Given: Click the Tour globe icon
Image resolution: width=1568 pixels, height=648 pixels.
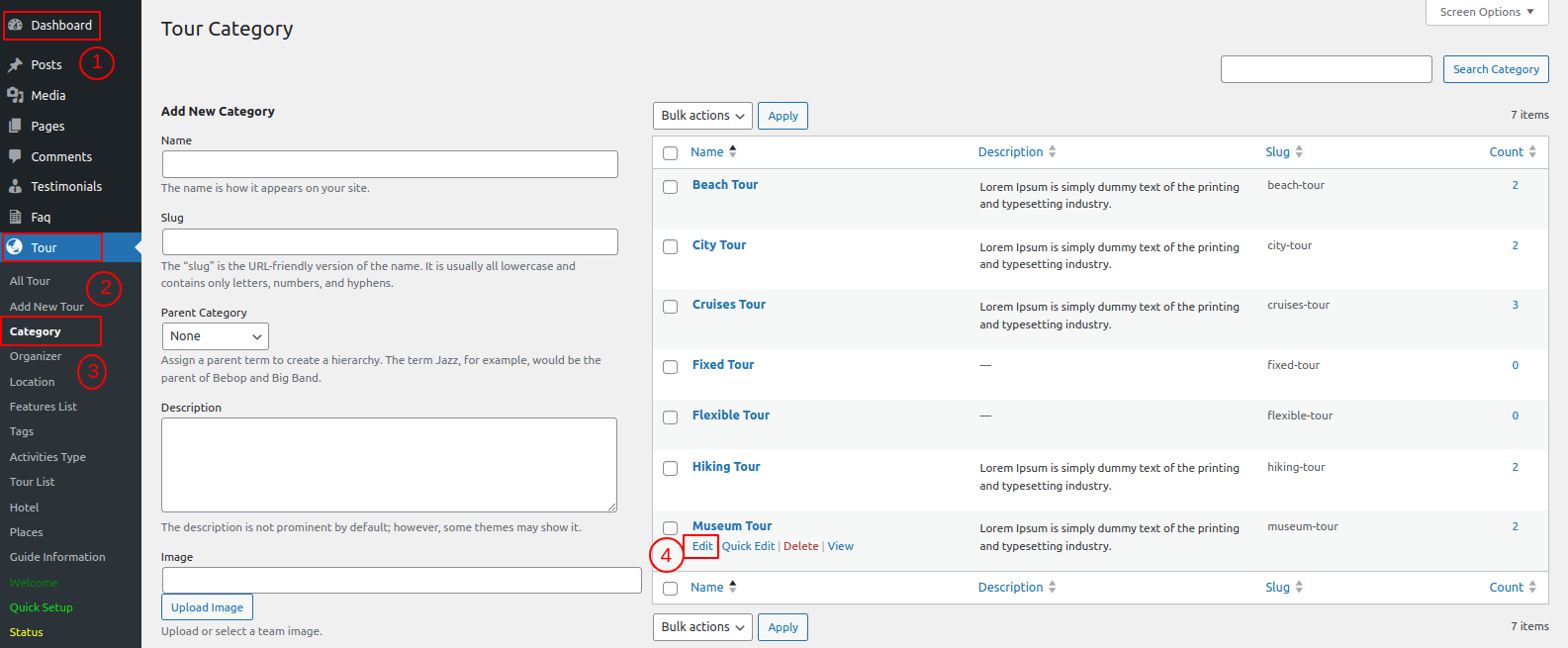Looking at the screenshot, I should (x=15, y=247).
